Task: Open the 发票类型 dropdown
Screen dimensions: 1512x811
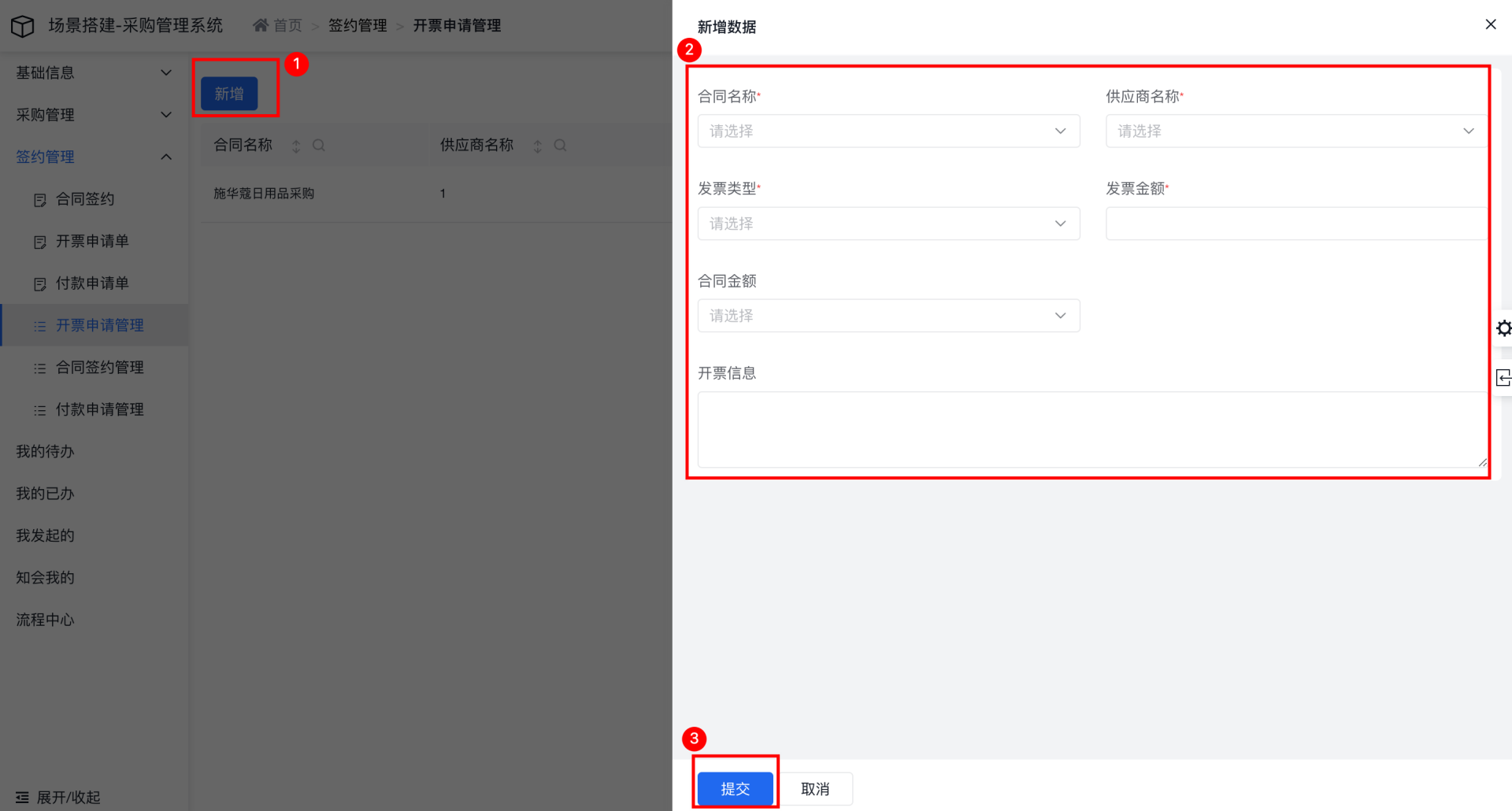Action: click(888, 224)
